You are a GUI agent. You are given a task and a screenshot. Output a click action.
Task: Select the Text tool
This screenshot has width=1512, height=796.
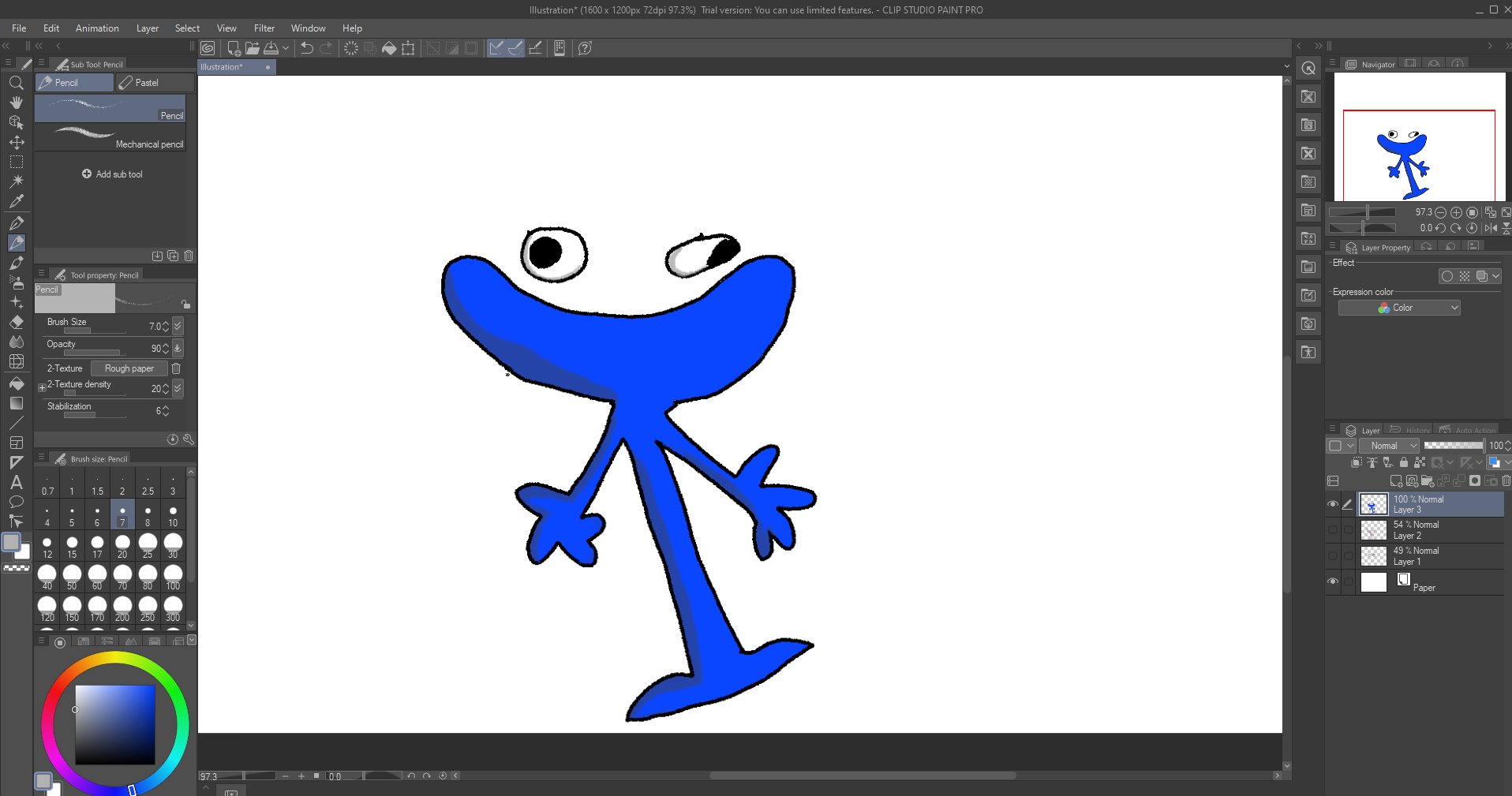[x=16, y=482]
